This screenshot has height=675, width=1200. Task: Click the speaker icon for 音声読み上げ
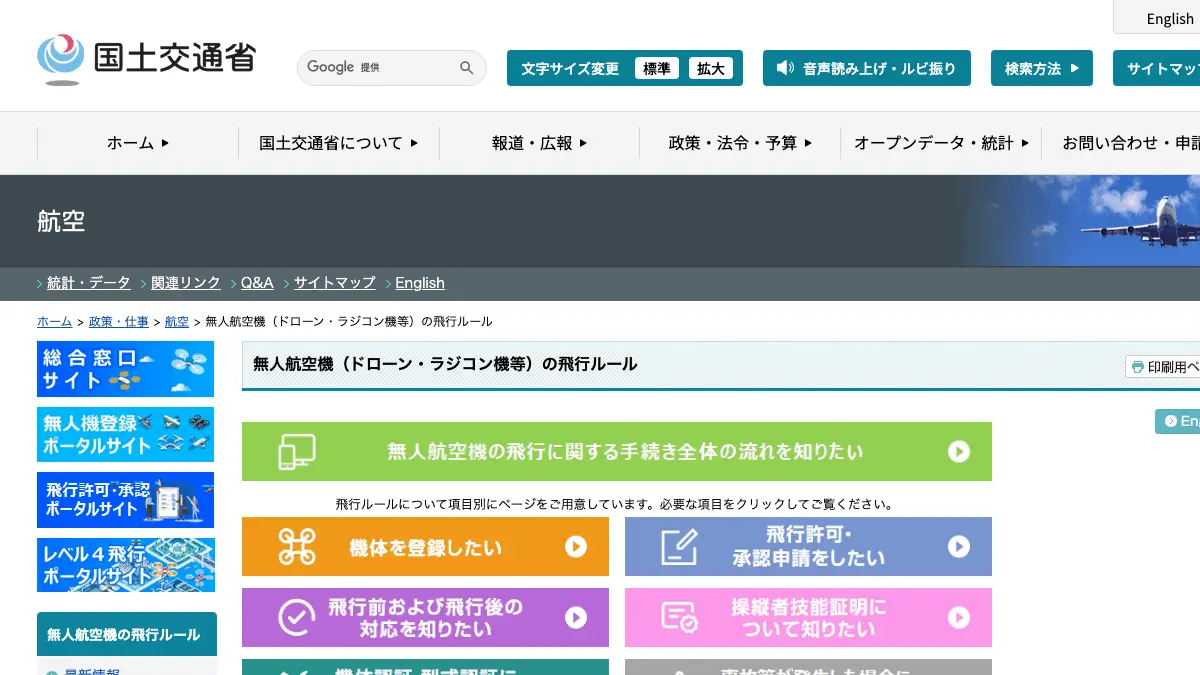point(785,68)
